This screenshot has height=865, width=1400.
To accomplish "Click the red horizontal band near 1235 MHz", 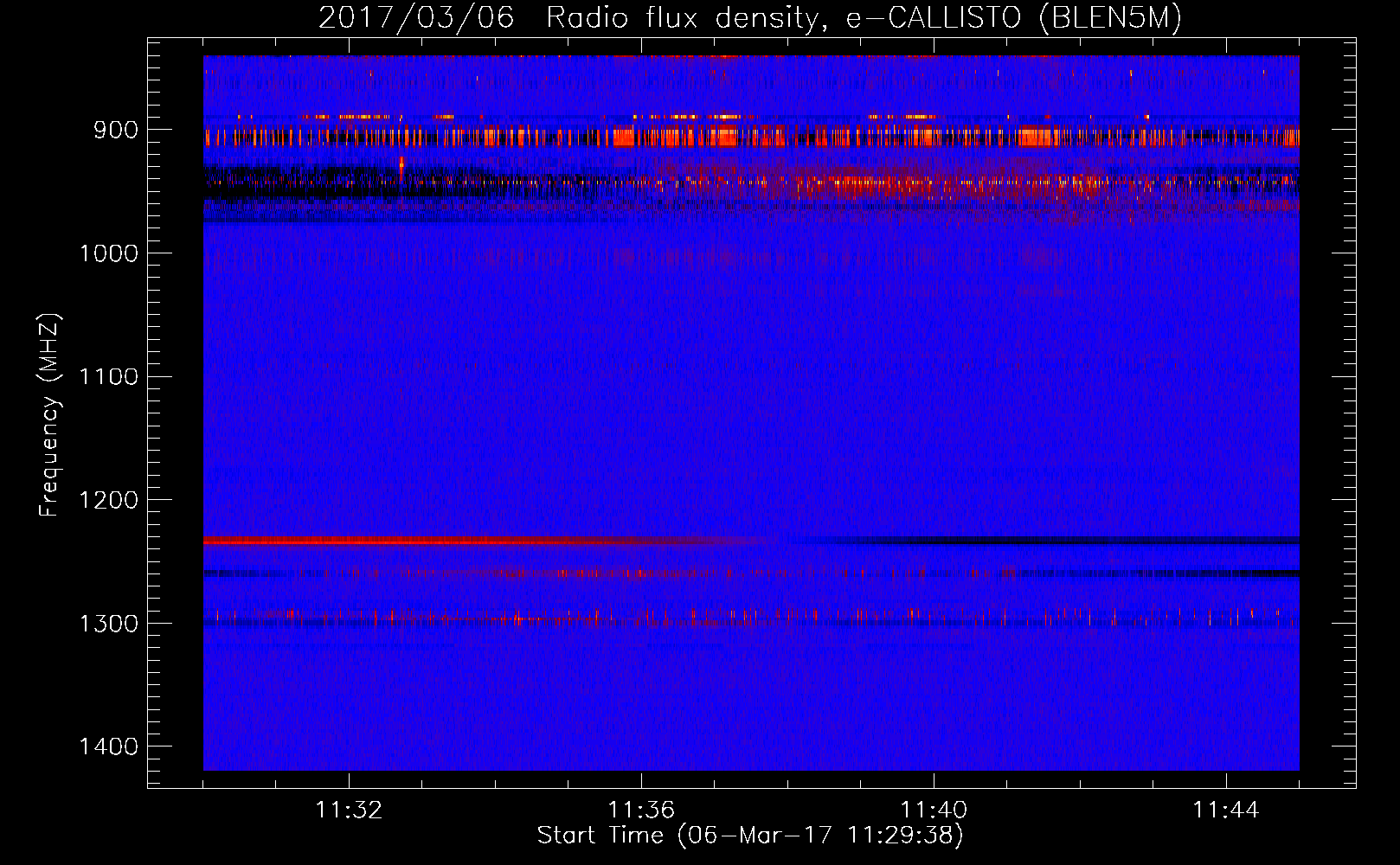I will click(485, 541).
